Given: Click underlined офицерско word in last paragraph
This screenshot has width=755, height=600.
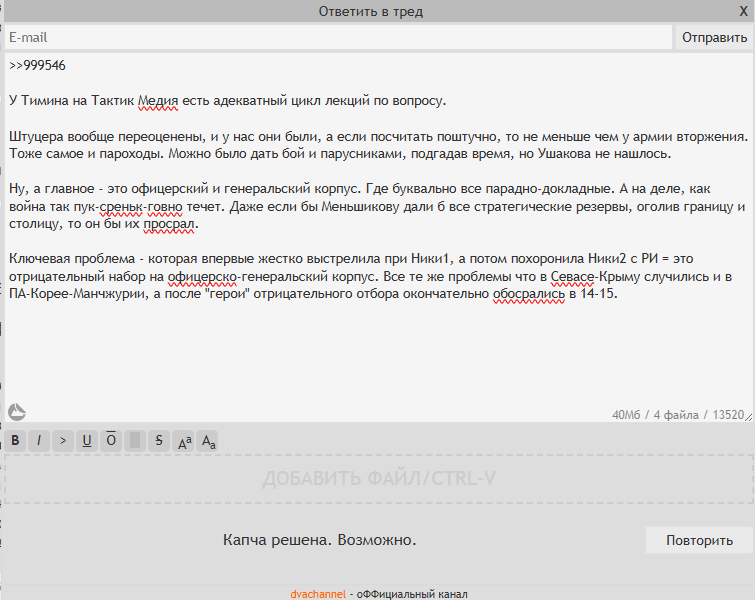Looking at the screenshot, I should (202, 276).
